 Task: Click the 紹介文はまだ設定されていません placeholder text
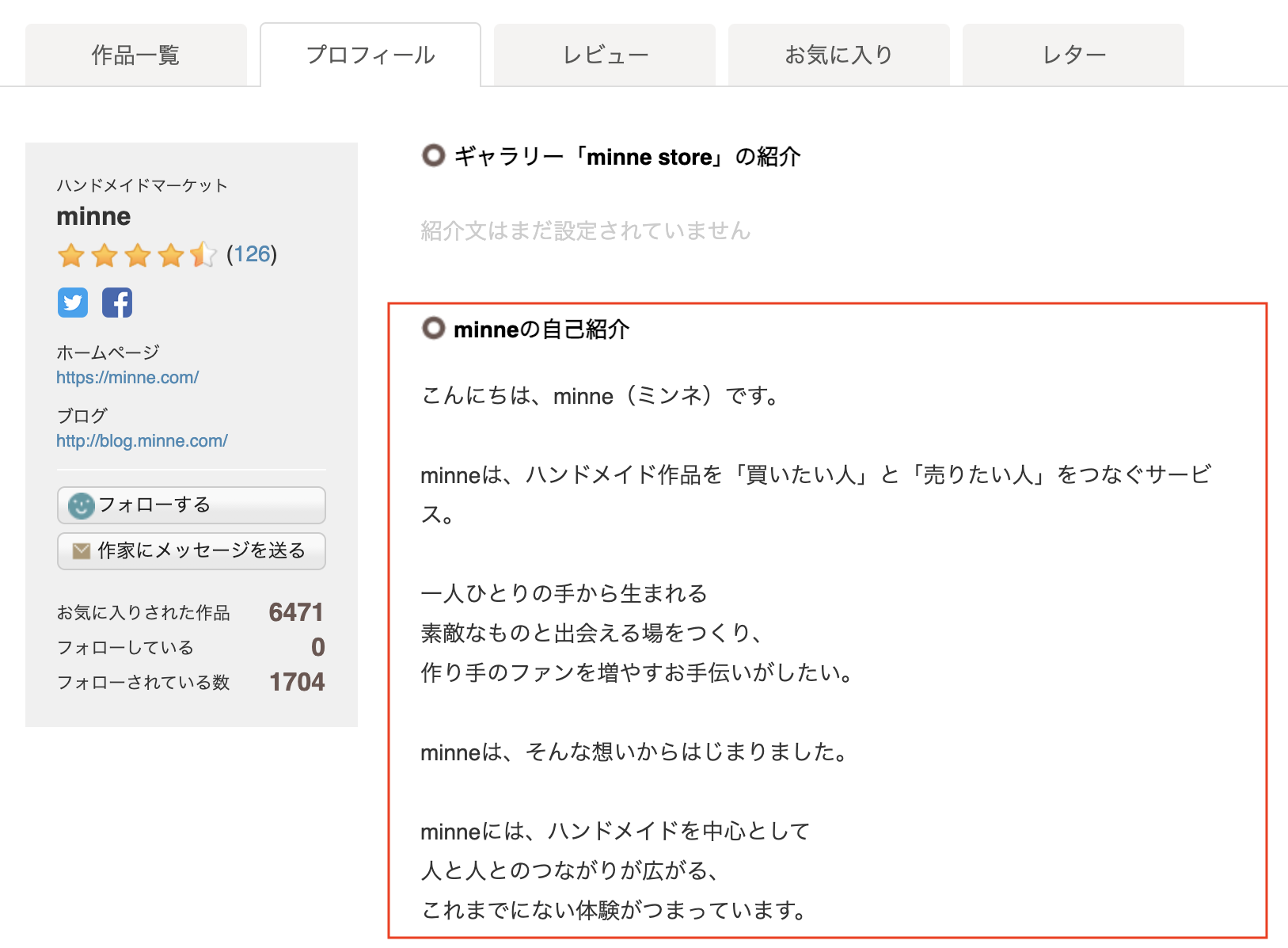586,230
